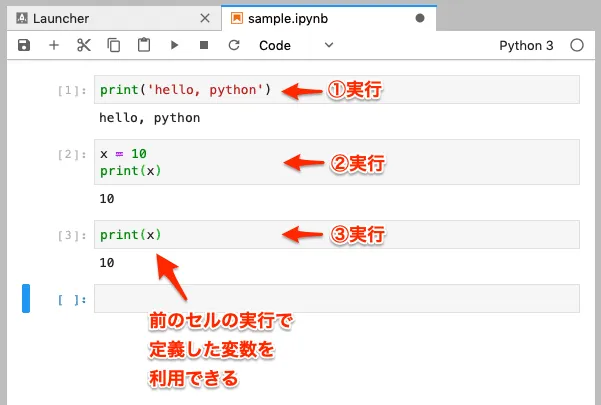Click into the empty bottom cell

coord(337,298)
